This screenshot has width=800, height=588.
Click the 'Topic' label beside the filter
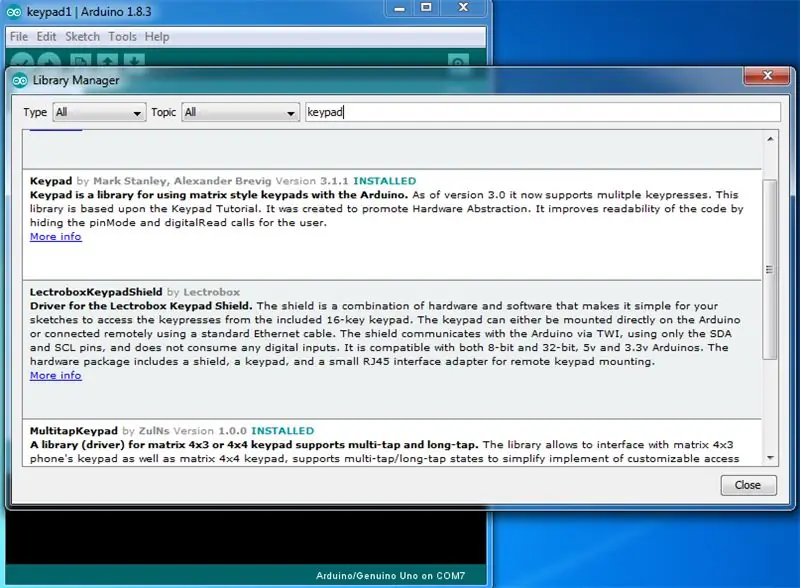tap(163, 112)
